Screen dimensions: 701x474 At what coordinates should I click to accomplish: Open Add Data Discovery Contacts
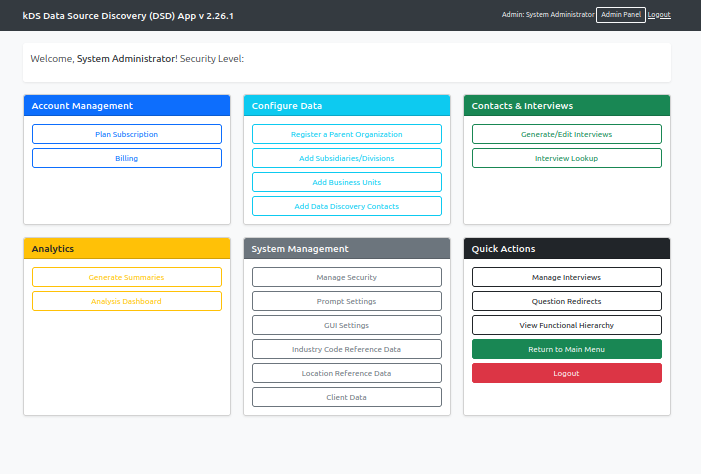(346, 206)
